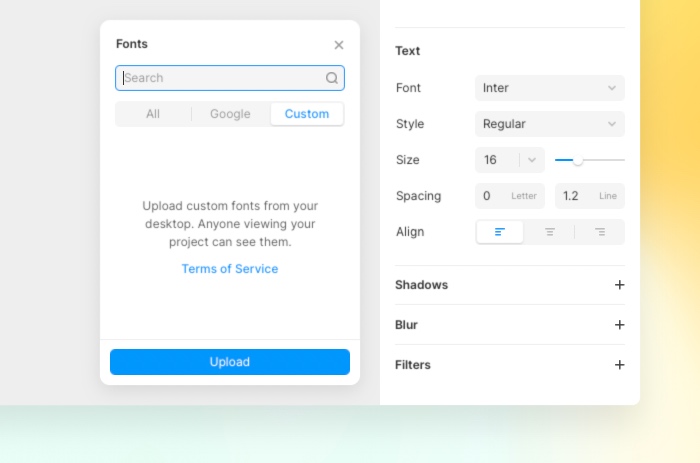
Task: Add a blur effect
Action: [x=619, y=325]
